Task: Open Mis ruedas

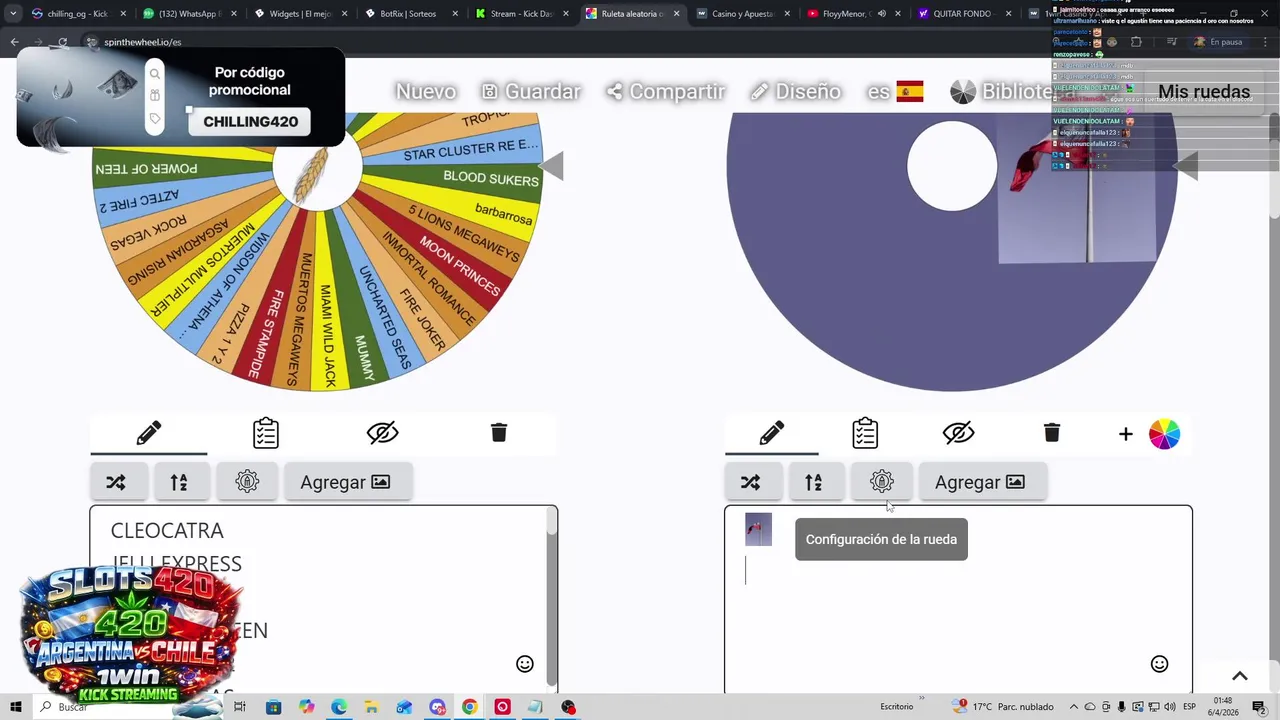Action: 1204,91
